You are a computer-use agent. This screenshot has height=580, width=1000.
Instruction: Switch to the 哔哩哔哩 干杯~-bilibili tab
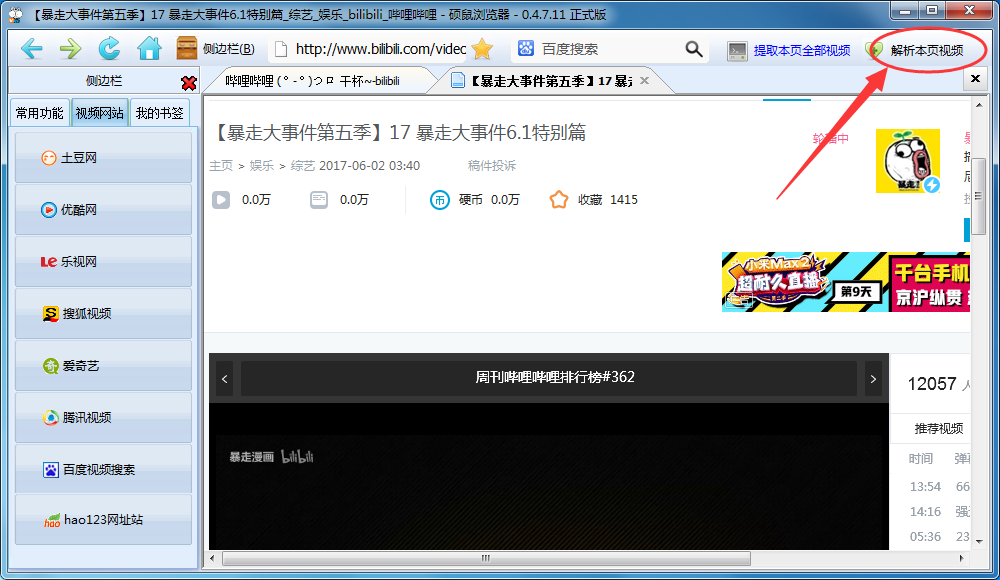pos(312,81)
